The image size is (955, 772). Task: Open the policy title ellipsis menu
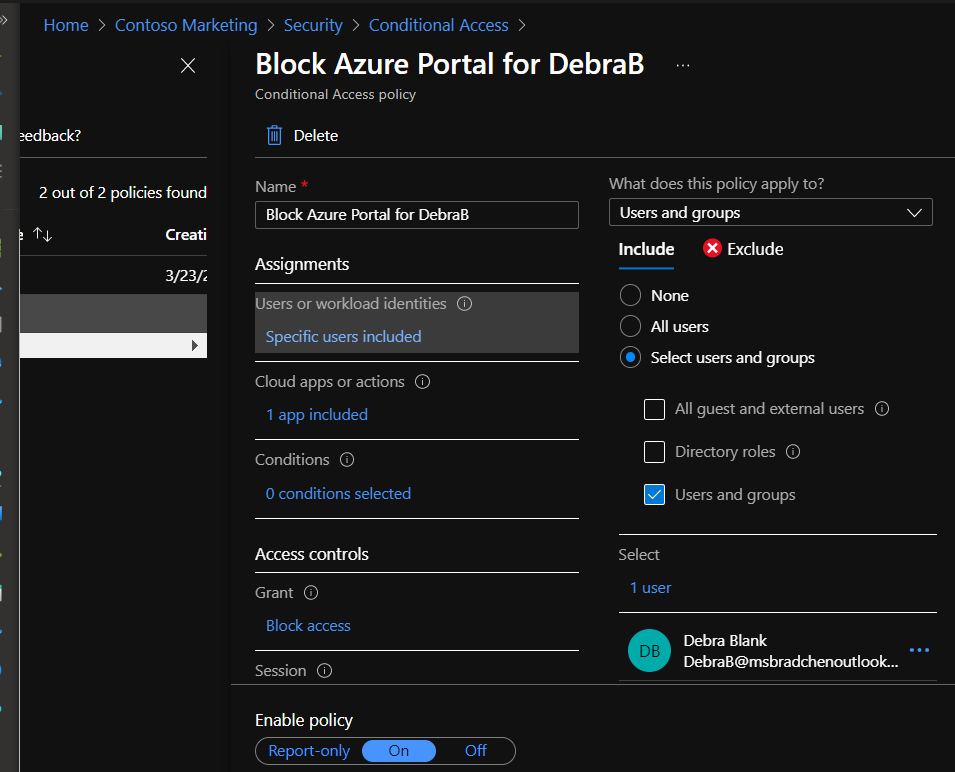(x=683, y=65)
